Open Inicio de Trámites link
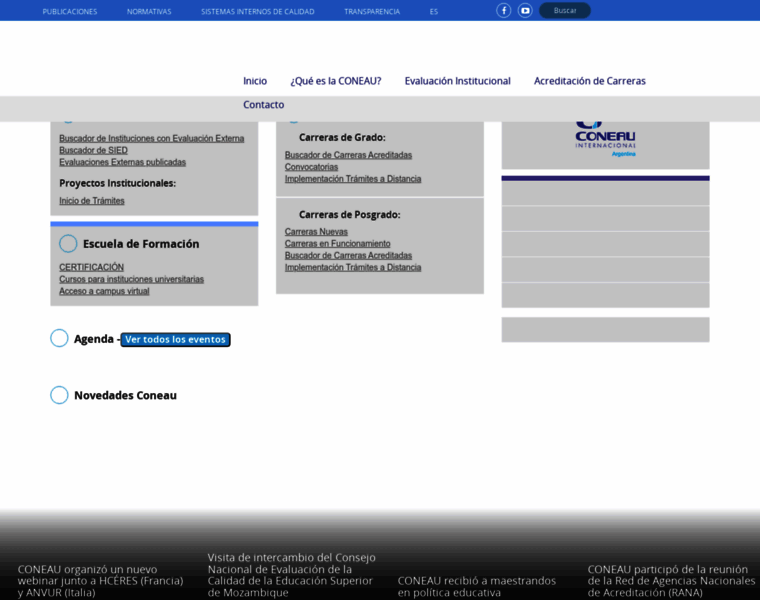This screenshot has height=600, width=760. point(92,201)
